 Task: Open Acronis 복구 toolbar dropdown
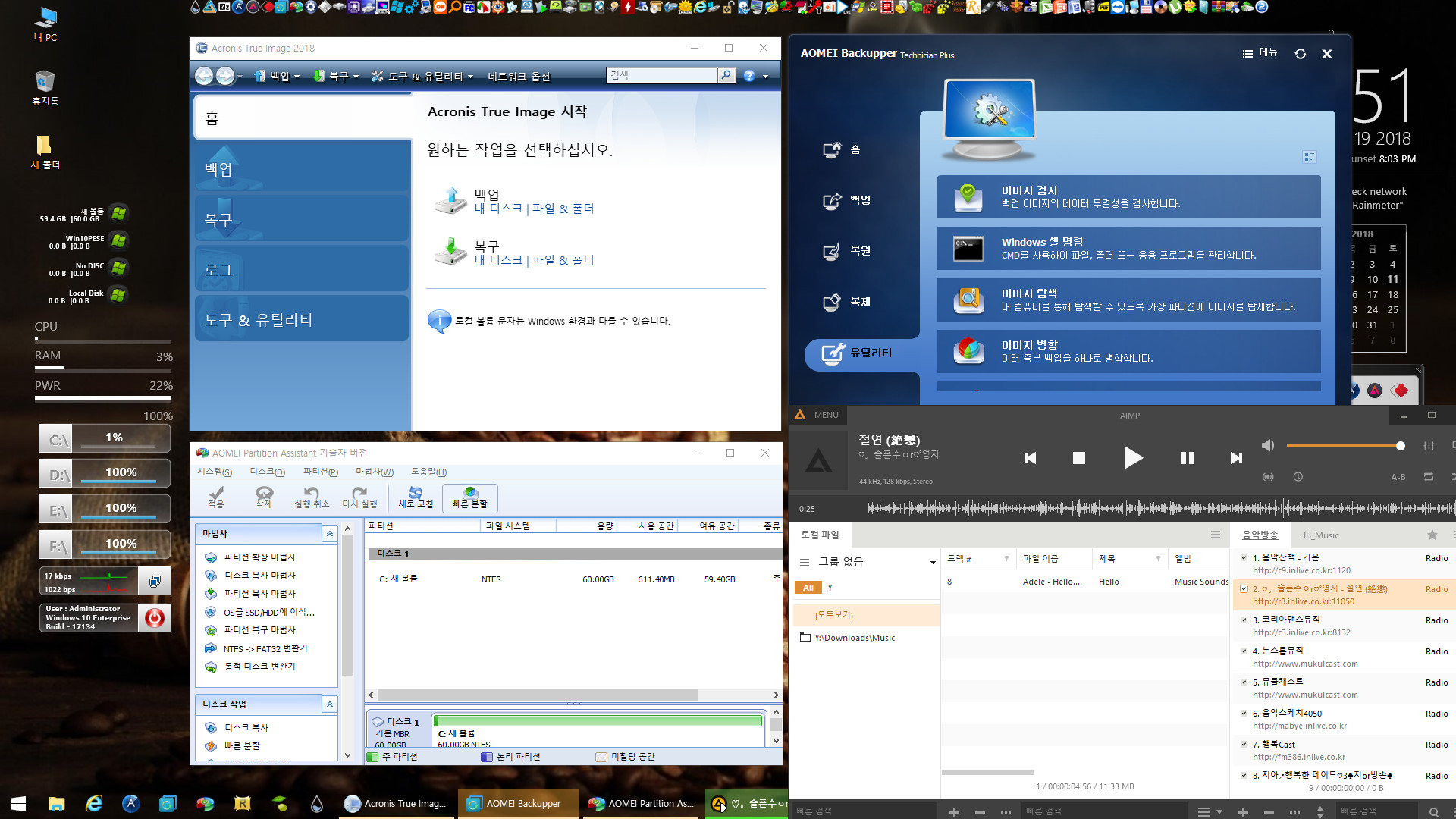pyautogui.click(x=336, y=76)
